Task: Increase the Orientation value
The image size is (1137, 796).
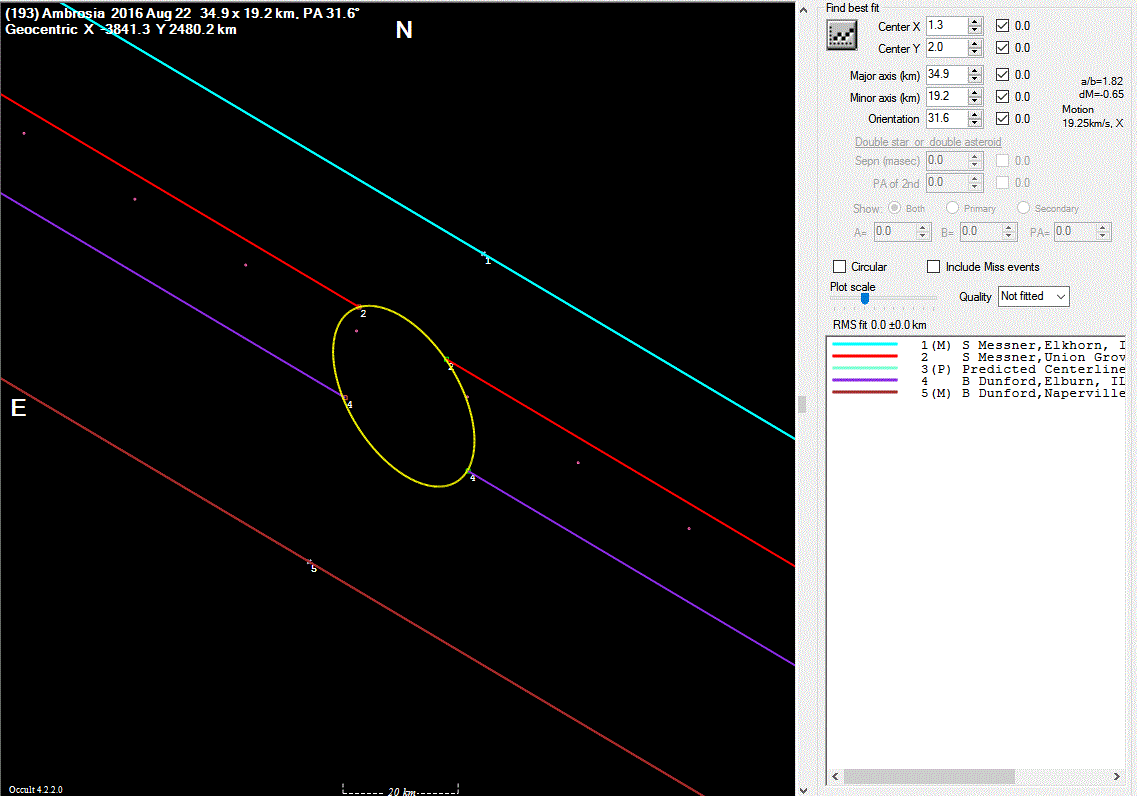Action: click(x=975, y=114)
